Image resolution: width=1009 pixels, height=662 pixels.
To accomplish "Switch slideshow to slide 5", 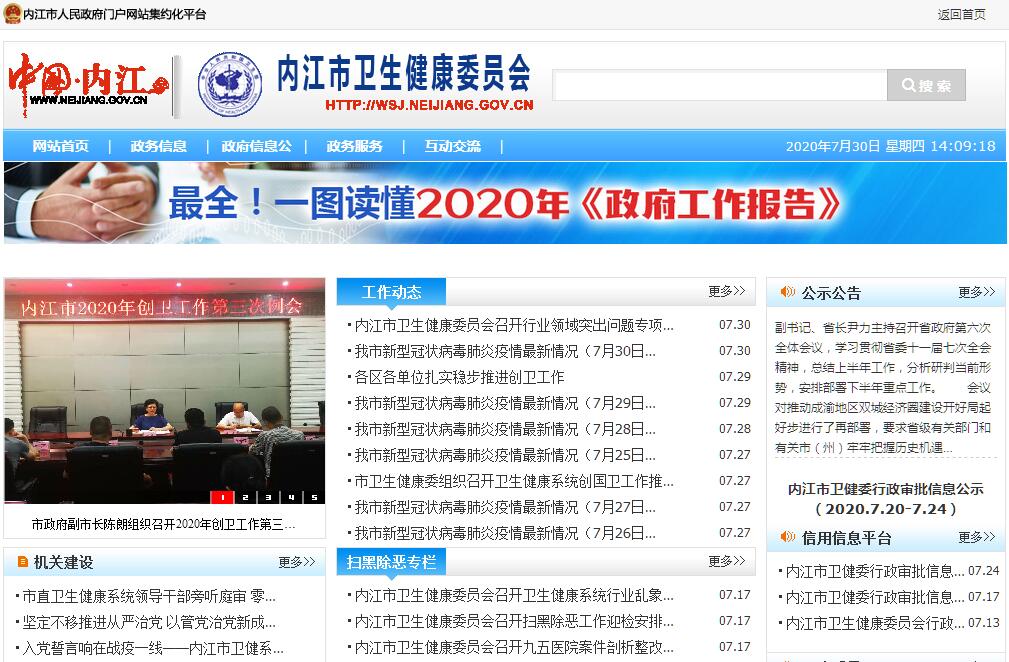I will [314, 497].
